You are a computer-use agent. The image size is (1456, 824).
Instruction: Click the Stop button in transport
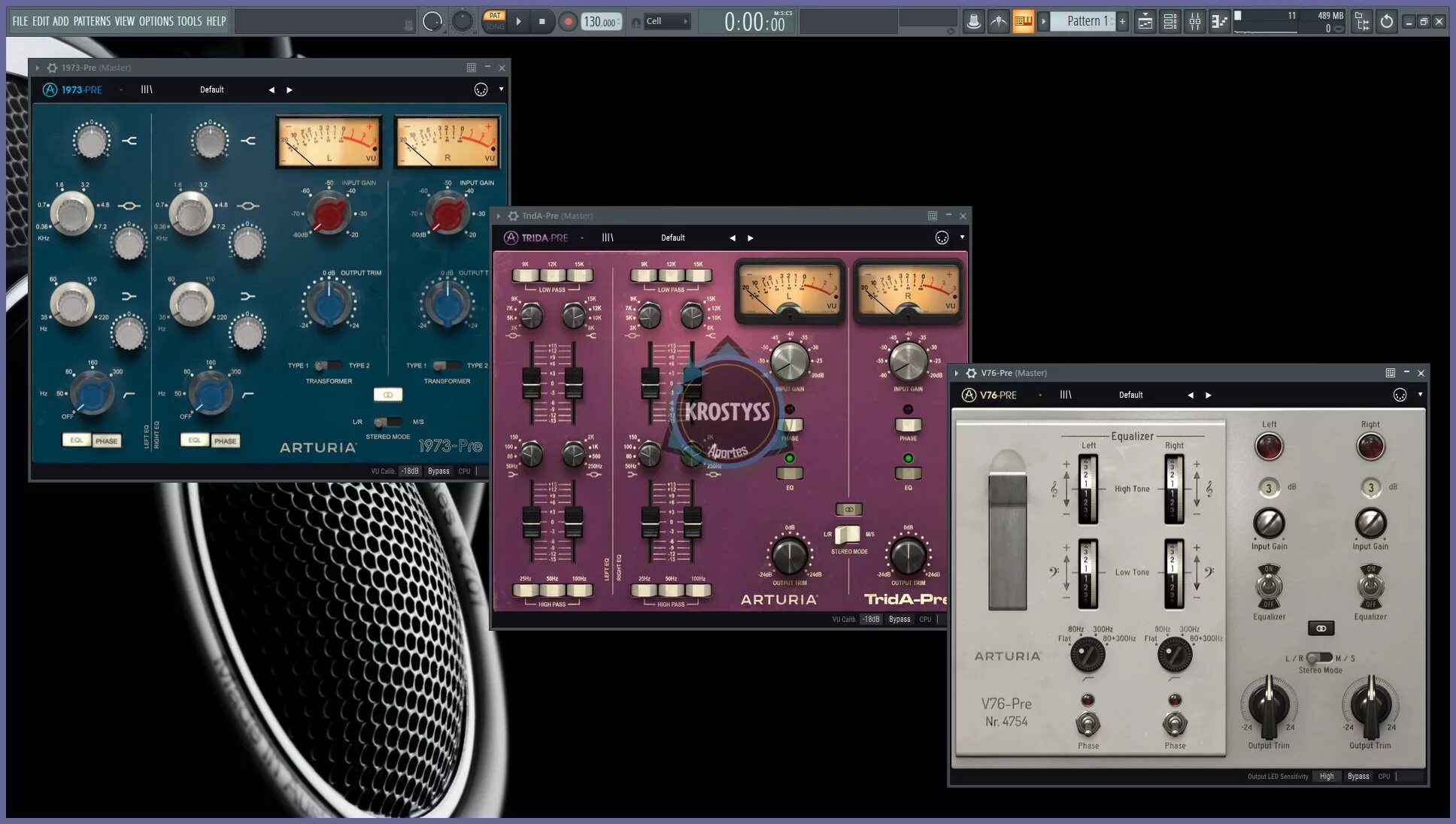coord(542,22)
